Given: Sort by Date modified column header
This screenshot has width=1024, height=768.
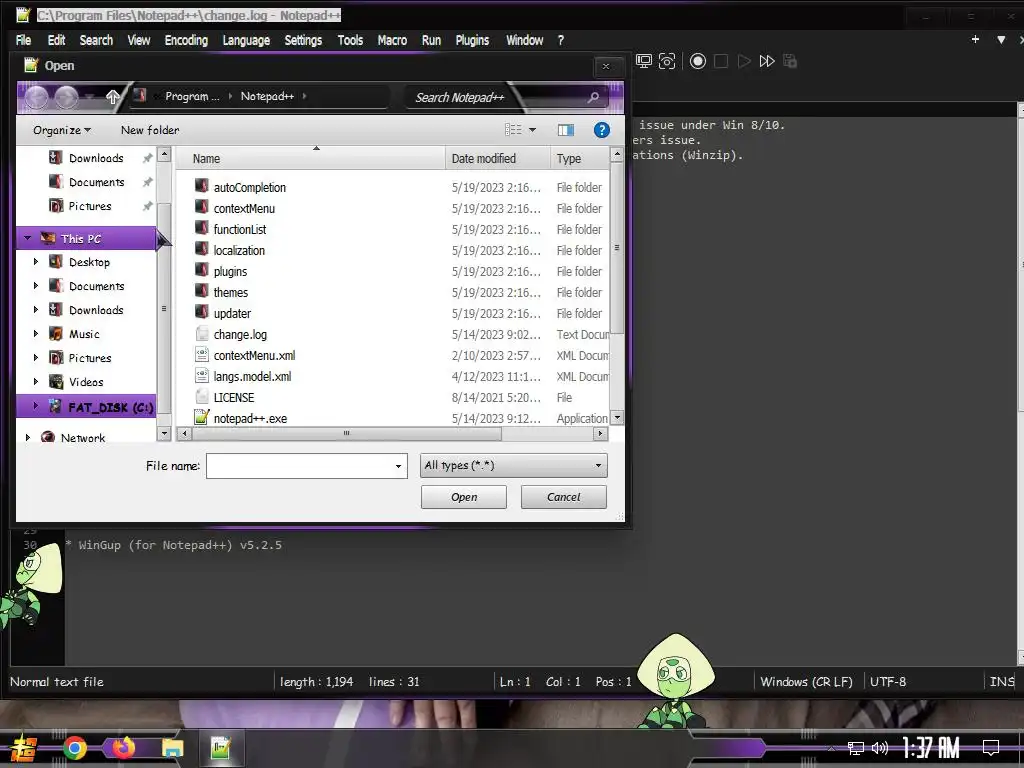Looking at the screenshot, I should point(498,159).
